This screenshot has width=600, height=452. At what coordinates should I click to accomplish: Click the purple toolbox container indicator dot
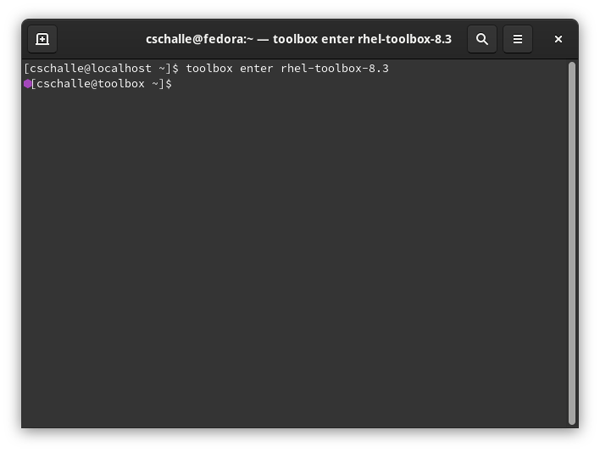[x=27, y=84]
